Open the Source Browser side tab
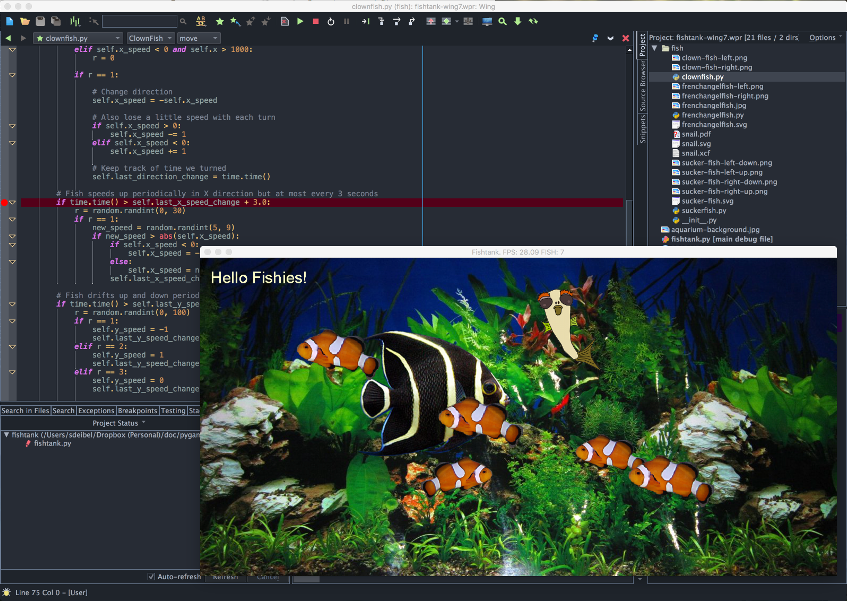This screenshot has width=847, height=601. pyautogui.click(x=642, y=85)
